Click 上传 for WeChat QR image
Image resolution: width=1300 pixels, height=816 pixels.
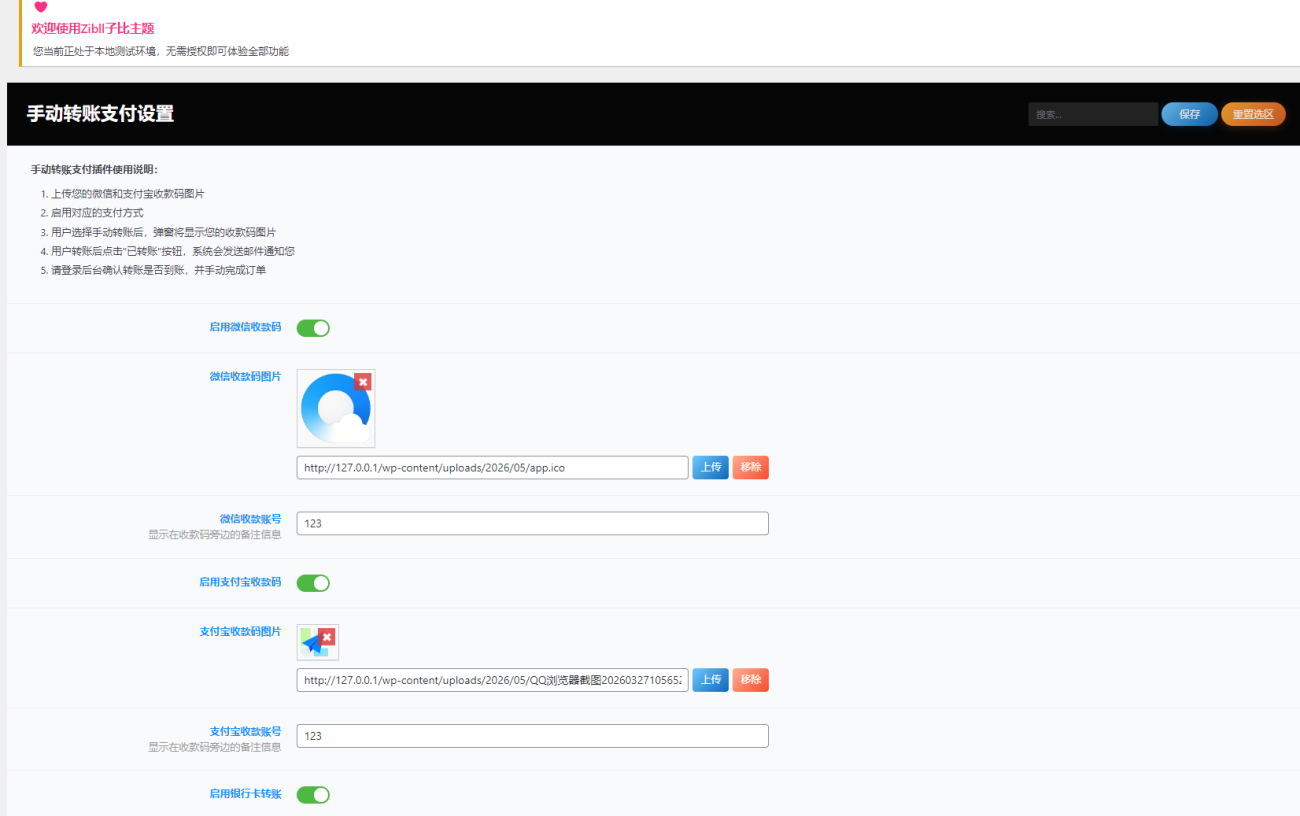coord(710,468)
